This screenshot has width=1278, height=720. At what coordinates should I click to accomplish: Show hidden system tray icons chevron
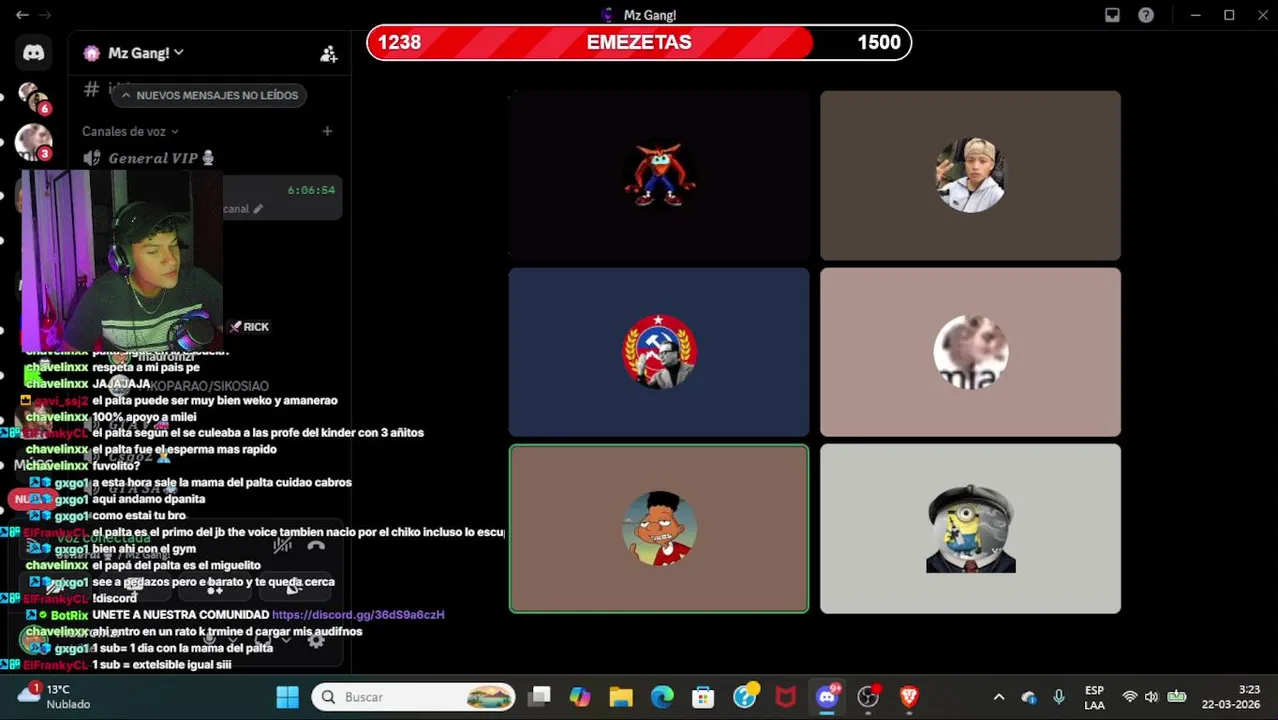tap(998, 697)
